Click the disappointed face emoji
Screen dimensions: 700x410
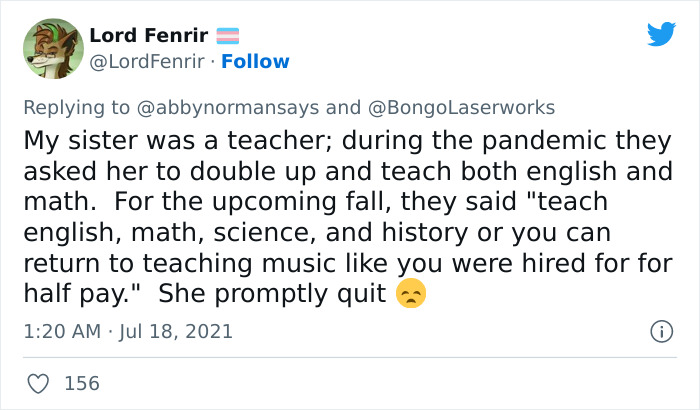(x=410, y=294)
